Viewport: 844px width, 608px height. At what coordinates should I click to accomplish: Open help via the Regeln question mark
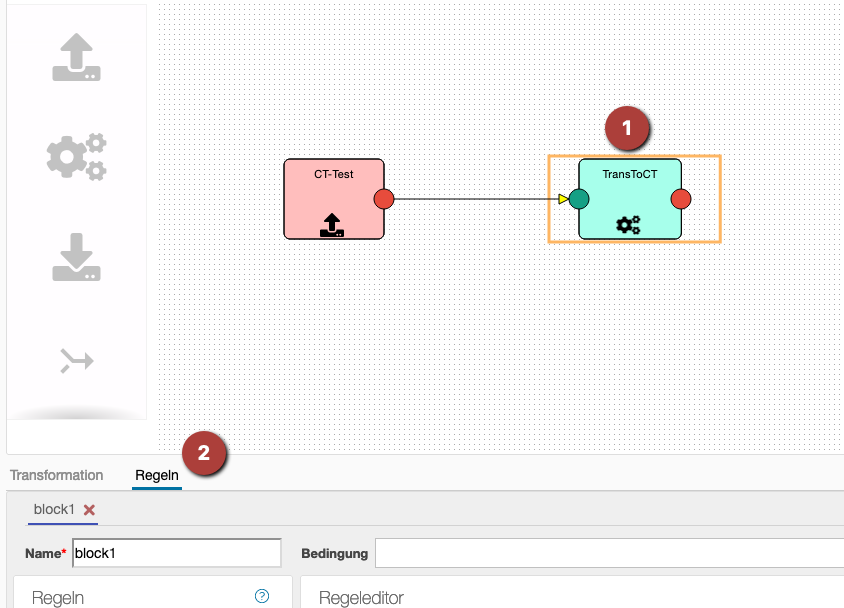(262, 596)
